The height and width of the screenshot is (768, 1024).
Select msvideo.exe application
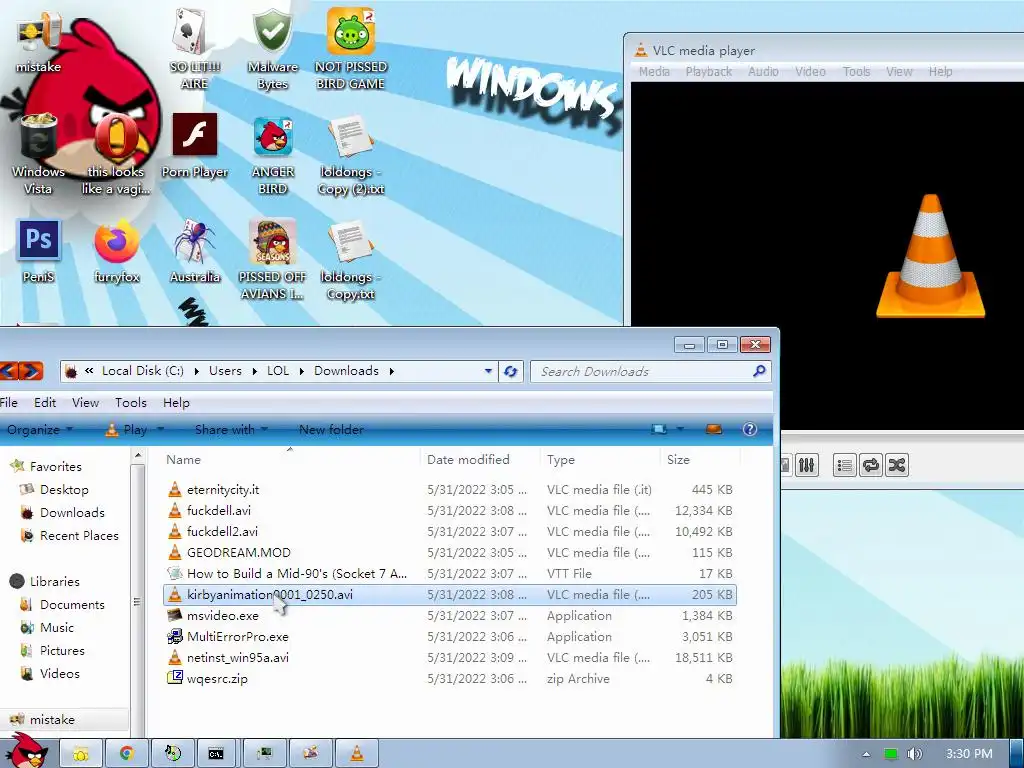pos(449,615)
